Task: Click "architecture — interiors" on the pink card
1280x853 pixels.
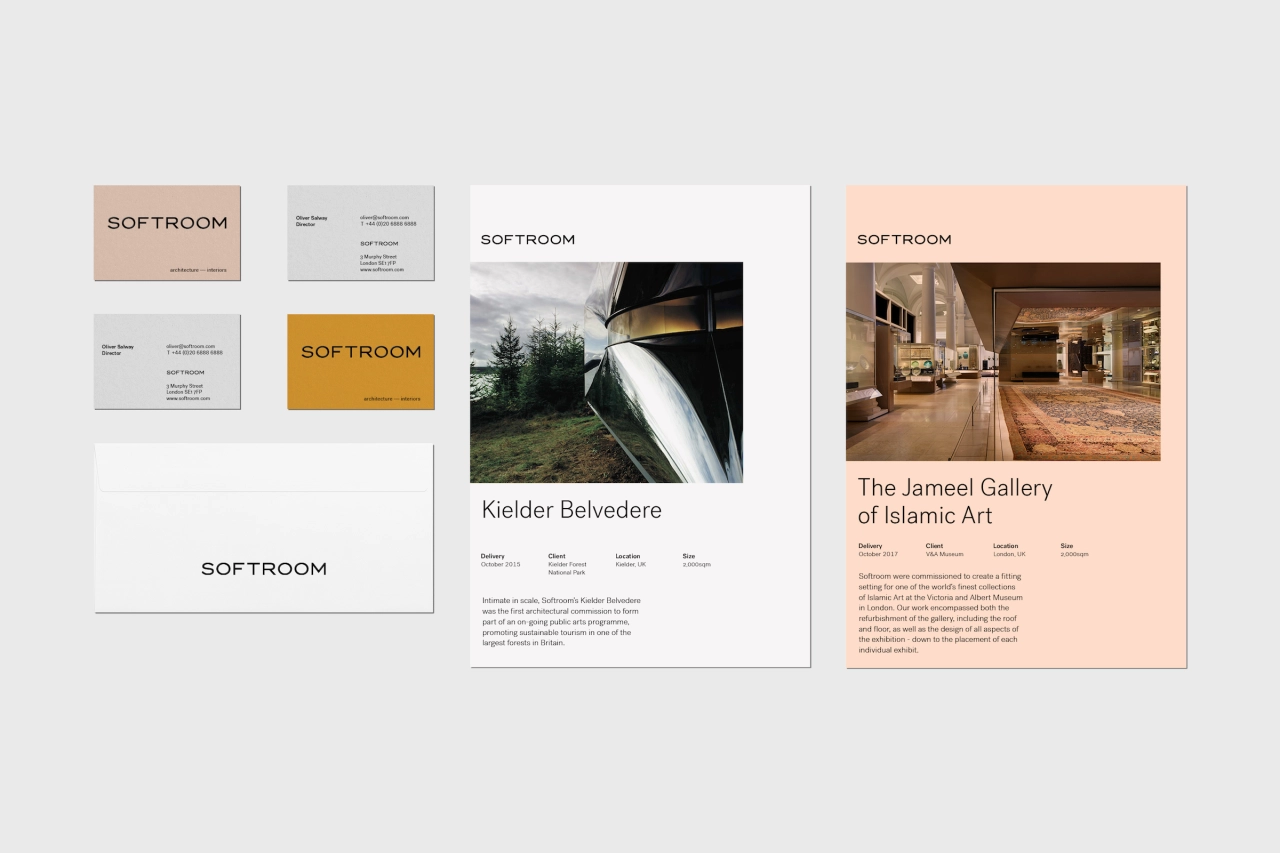Action: [198, 270]
